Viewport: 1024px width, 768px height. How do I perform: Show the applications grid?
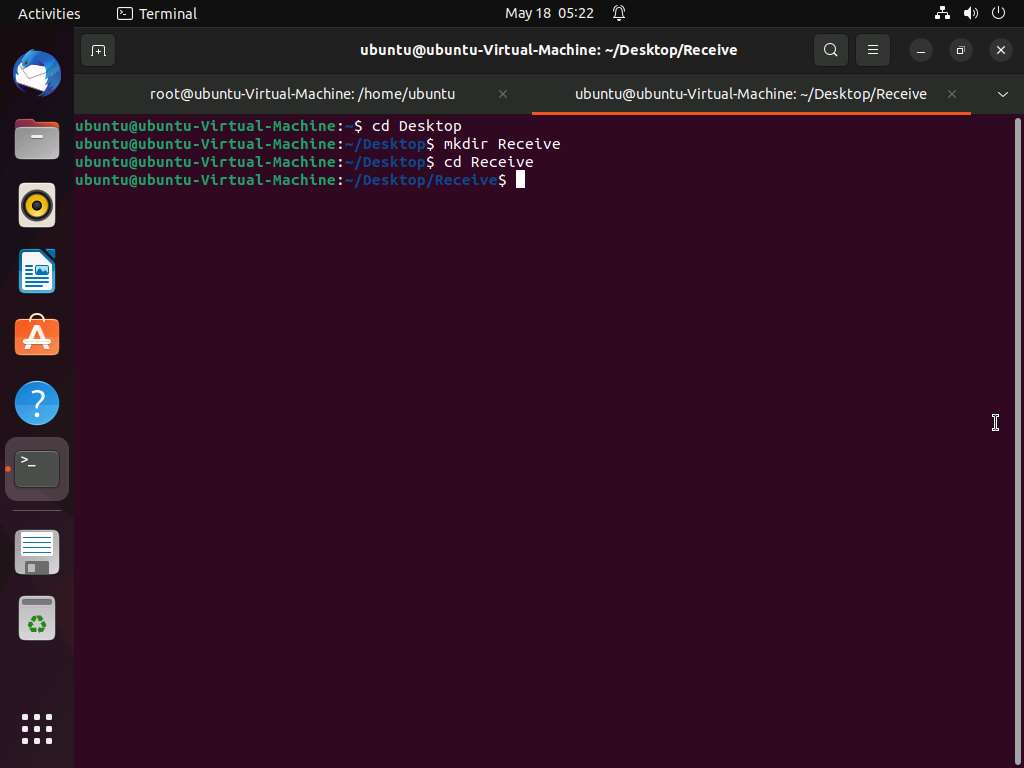click(x=37, y=728)
